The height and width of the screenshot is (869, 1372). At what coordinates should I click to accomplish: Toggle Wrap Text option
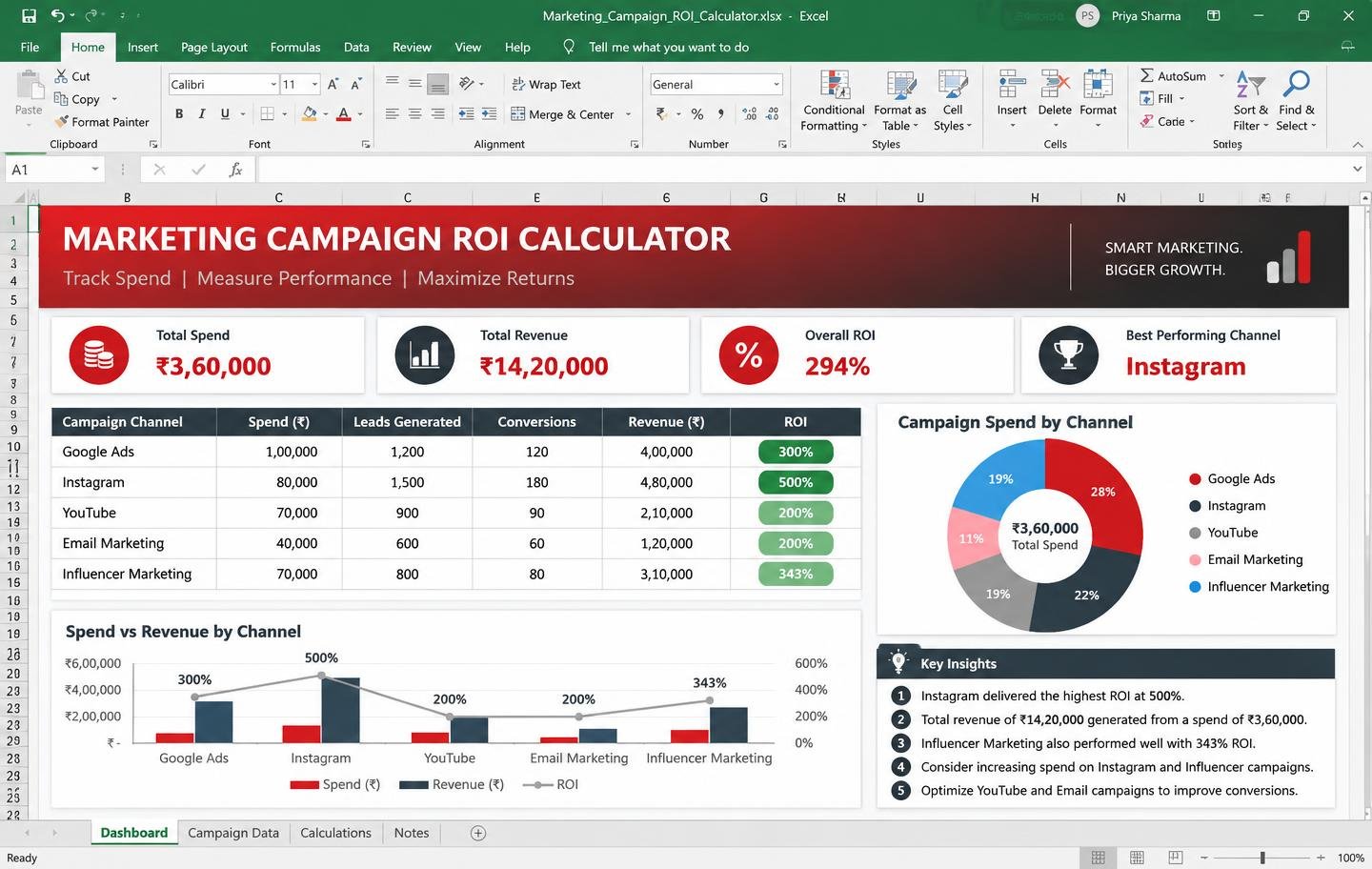[546, 85]
